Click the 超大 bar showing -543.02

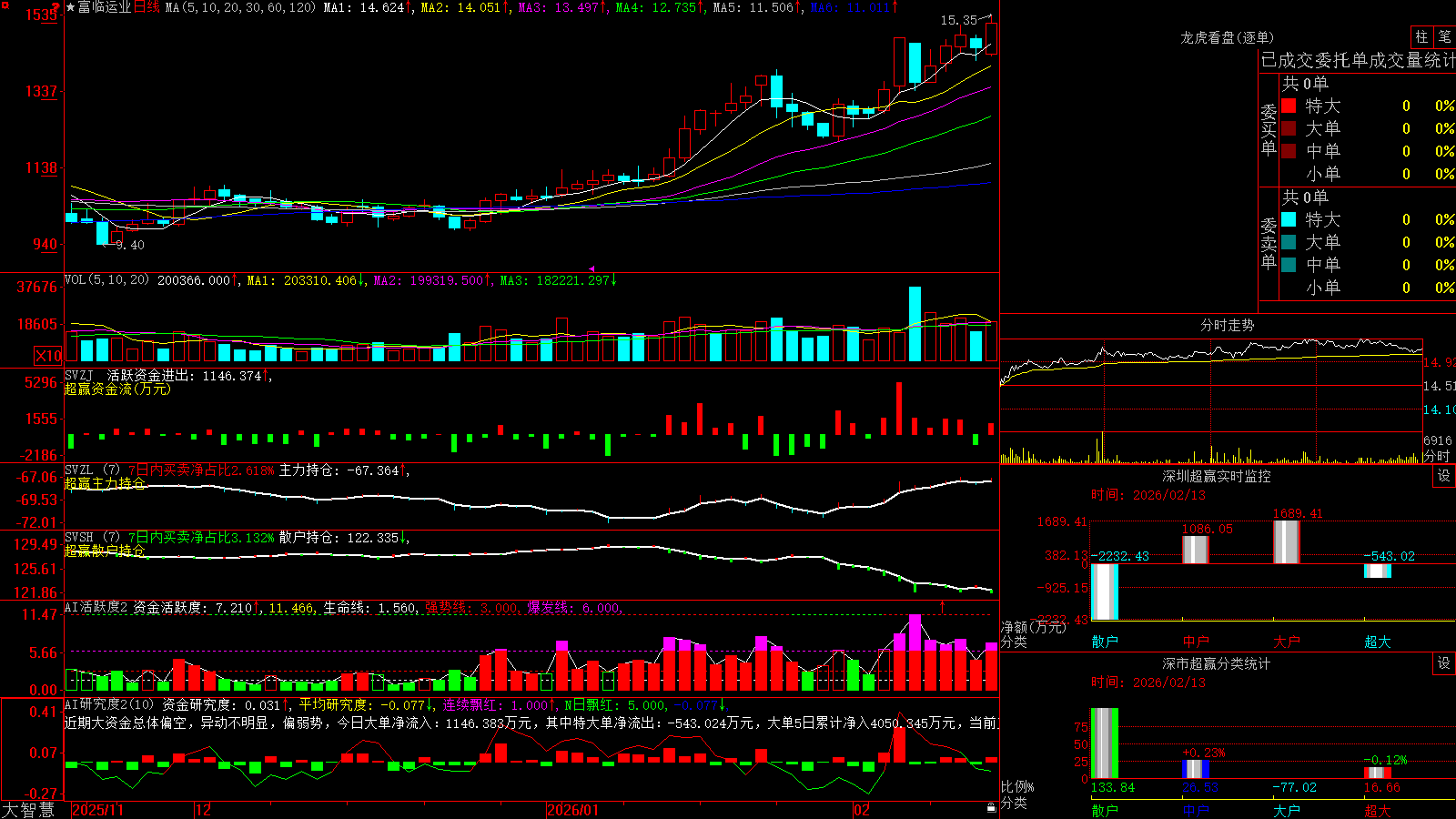tap(1378, 571)
